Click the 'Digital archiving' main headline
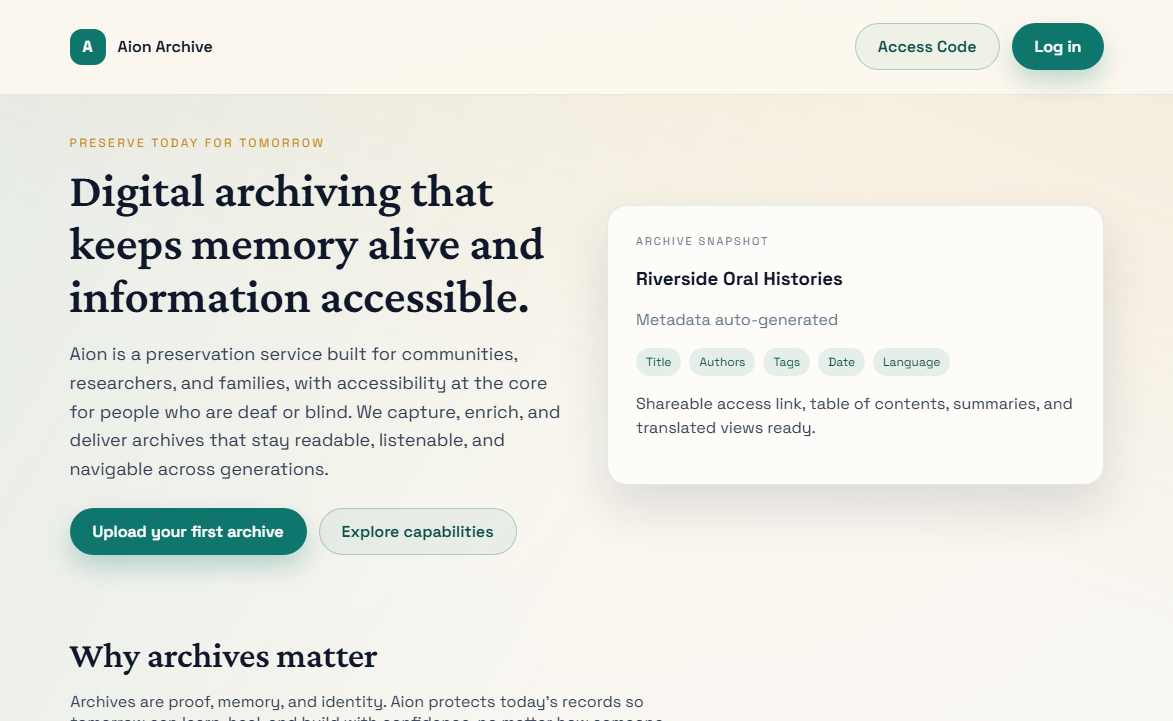 pos(306,245)
